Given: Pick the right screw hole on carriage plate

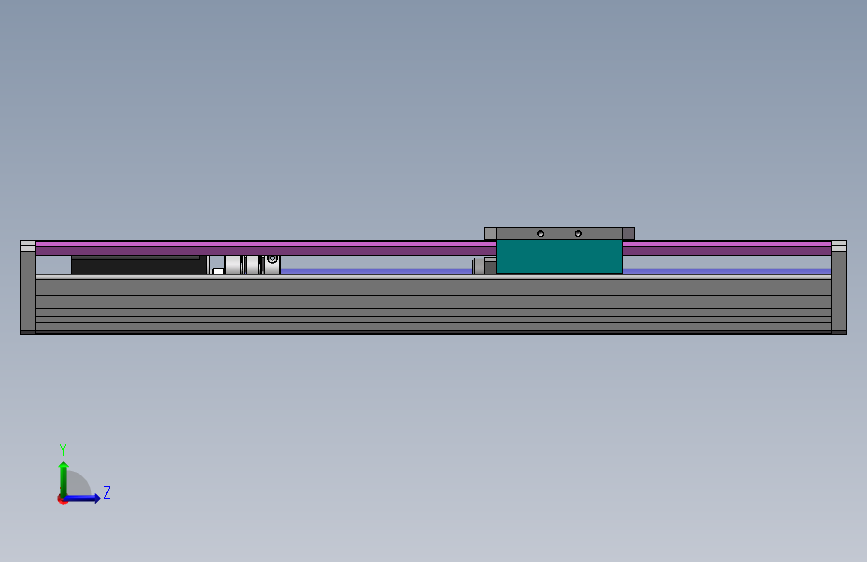Looking at the screenshot, I should point(578,233).
